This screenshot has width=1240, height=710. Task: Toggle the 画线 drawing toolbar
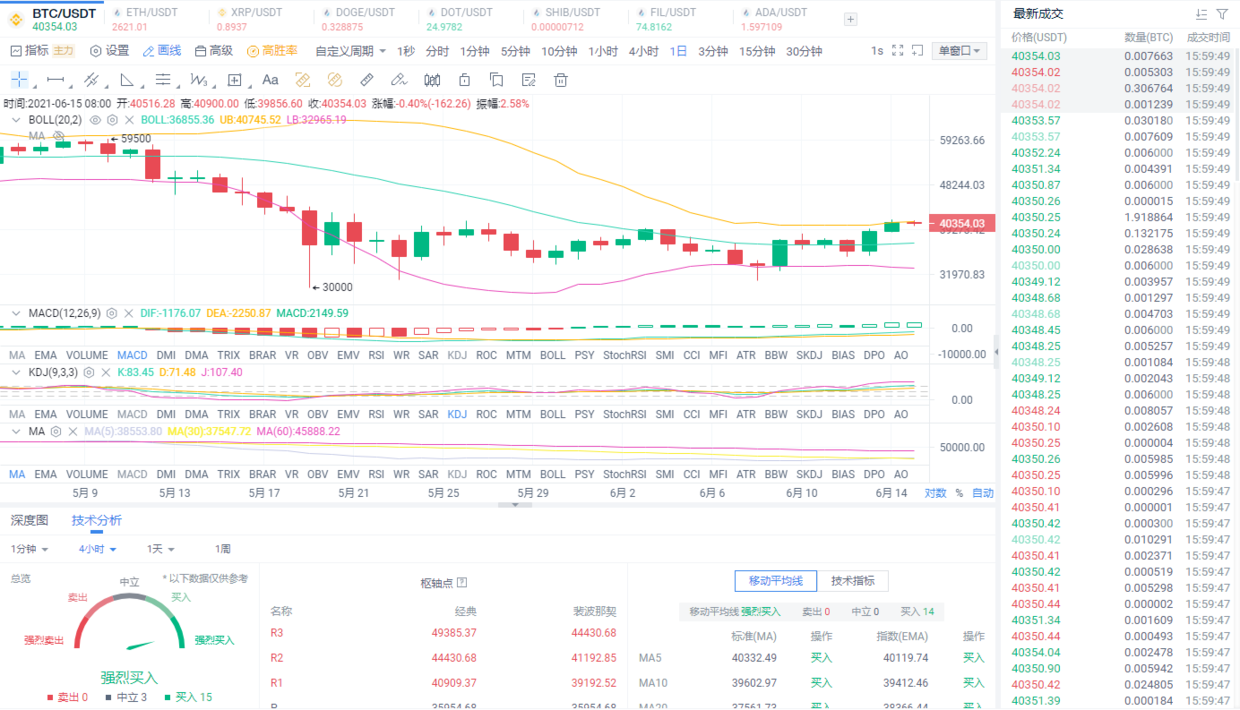click(162, 51)
